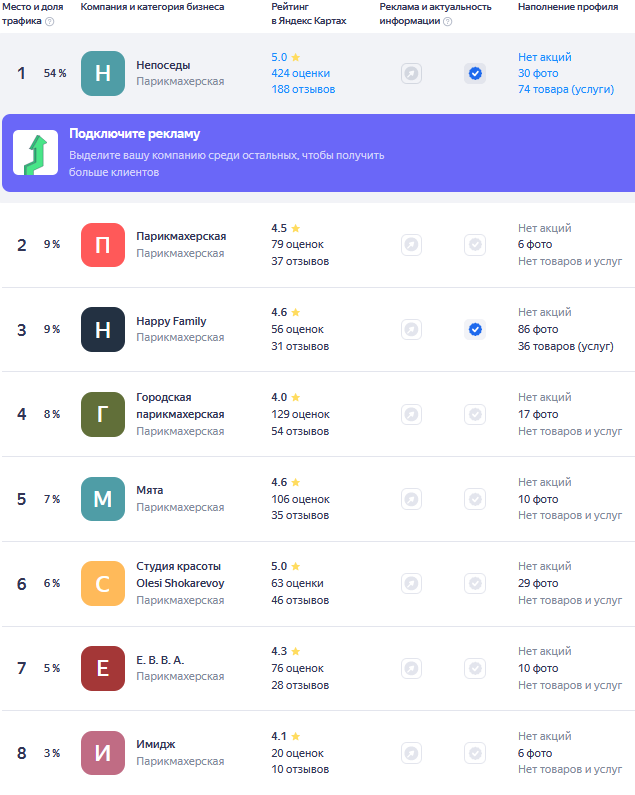Screen dimensions: 635x795
Task: Click the Мята teal M avatar
Action: 103,499
